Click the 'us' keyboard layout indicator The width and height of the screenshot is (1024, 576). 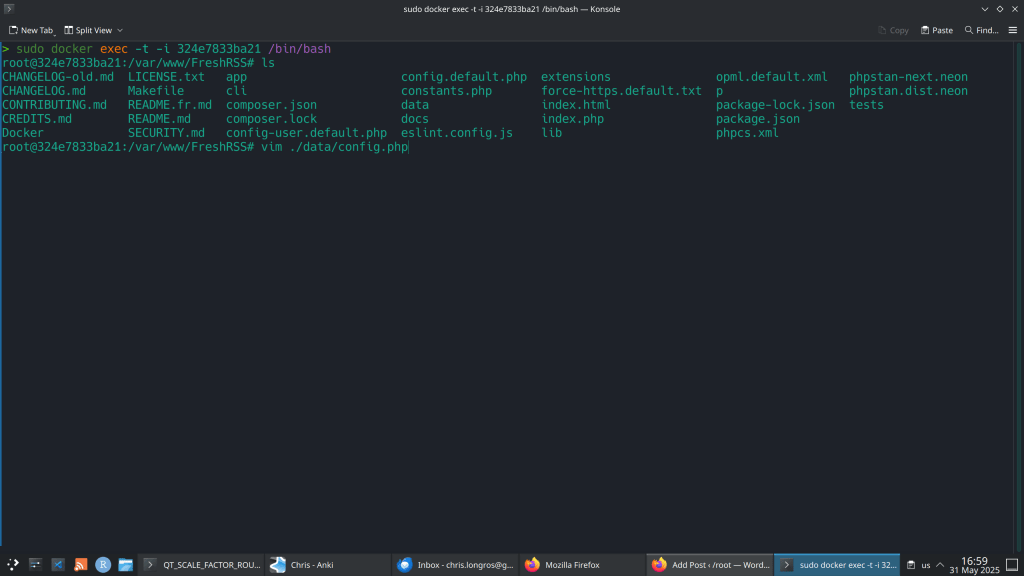click(x=925, y=565)
